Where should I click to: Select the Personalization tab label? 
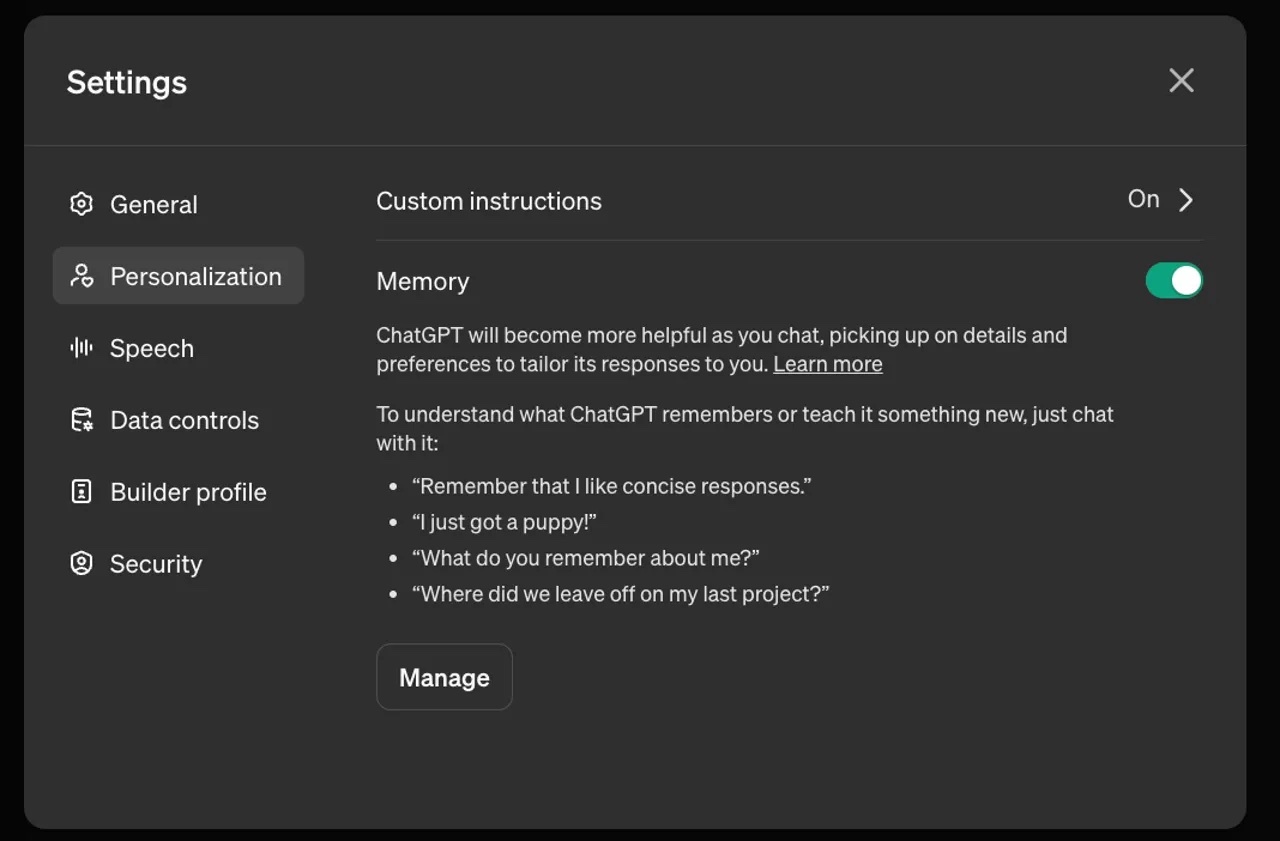tap(196, 277)
